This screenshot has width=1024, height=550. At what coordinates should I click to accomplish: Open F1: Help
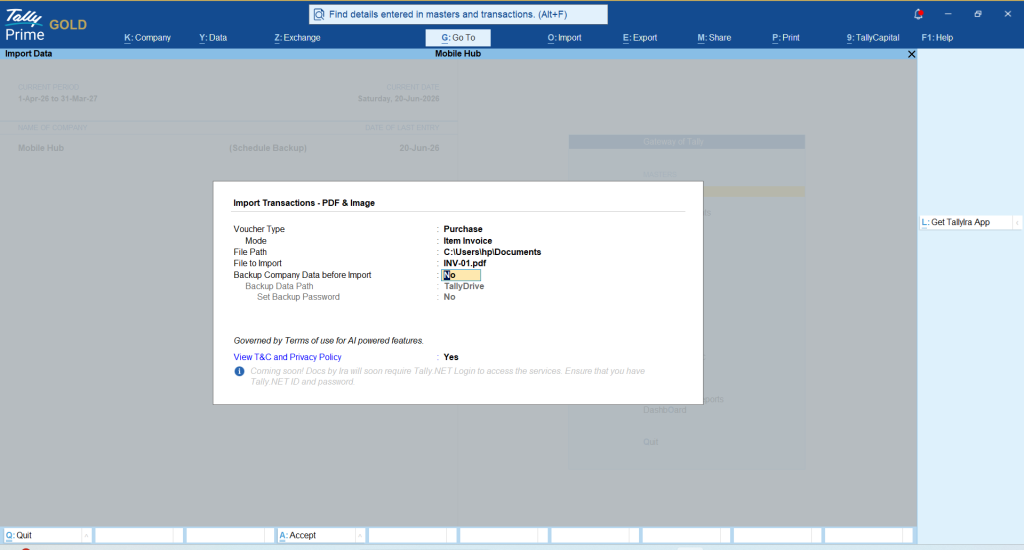[x=936, y=38]
